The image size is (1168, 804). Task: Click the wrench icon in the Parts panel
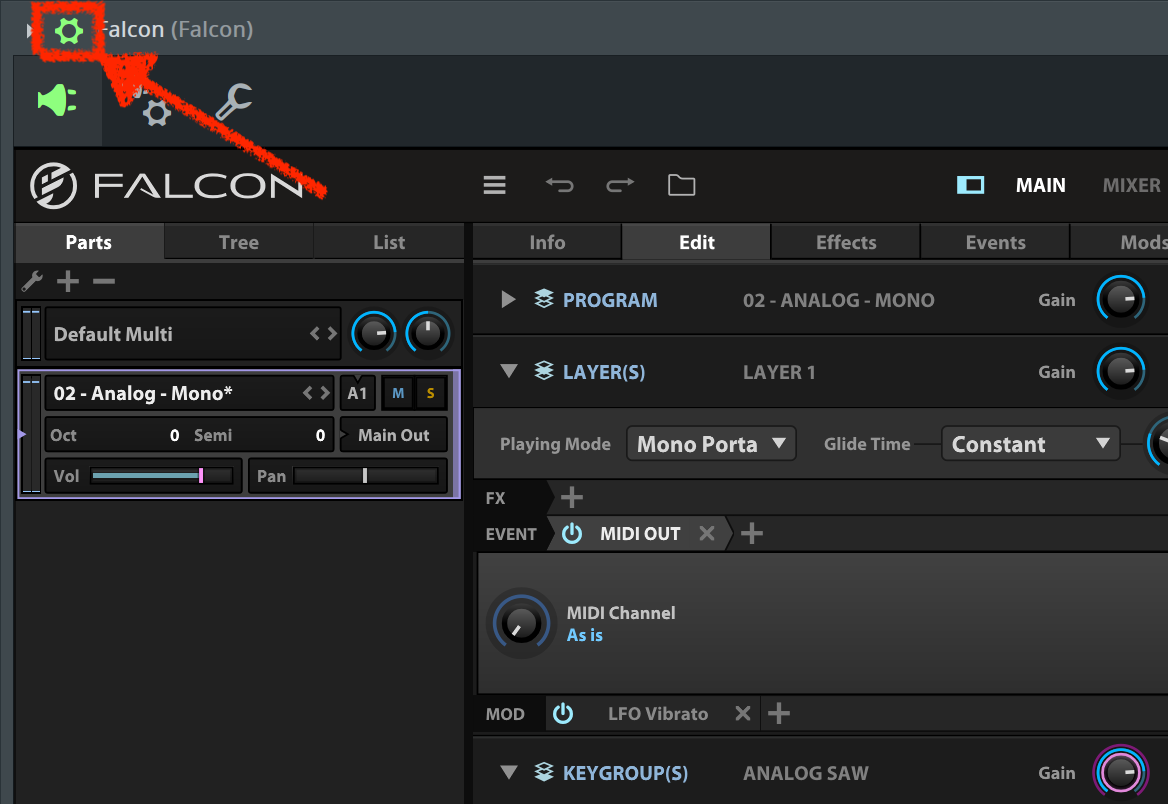point(32,281)
